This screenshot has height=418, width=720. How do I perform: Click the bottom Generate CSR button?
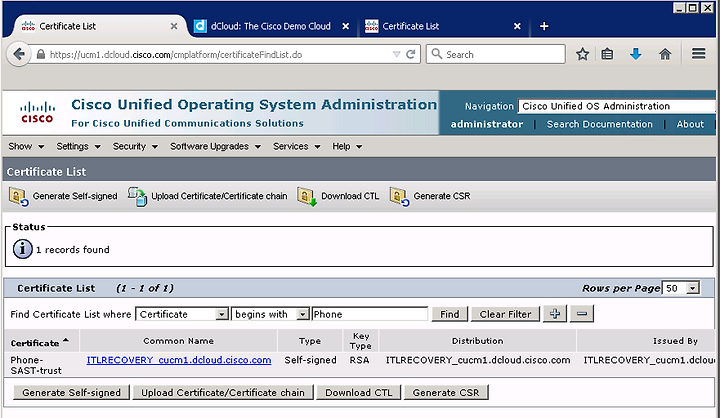pyautogui.click(x=446, y=393)
